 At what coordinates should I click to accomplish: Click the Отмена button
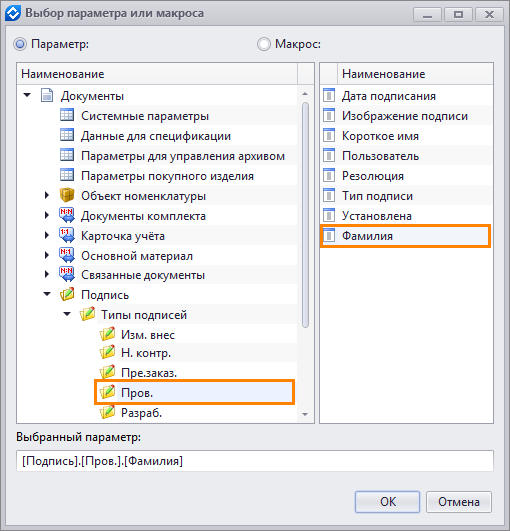(459, 502)
